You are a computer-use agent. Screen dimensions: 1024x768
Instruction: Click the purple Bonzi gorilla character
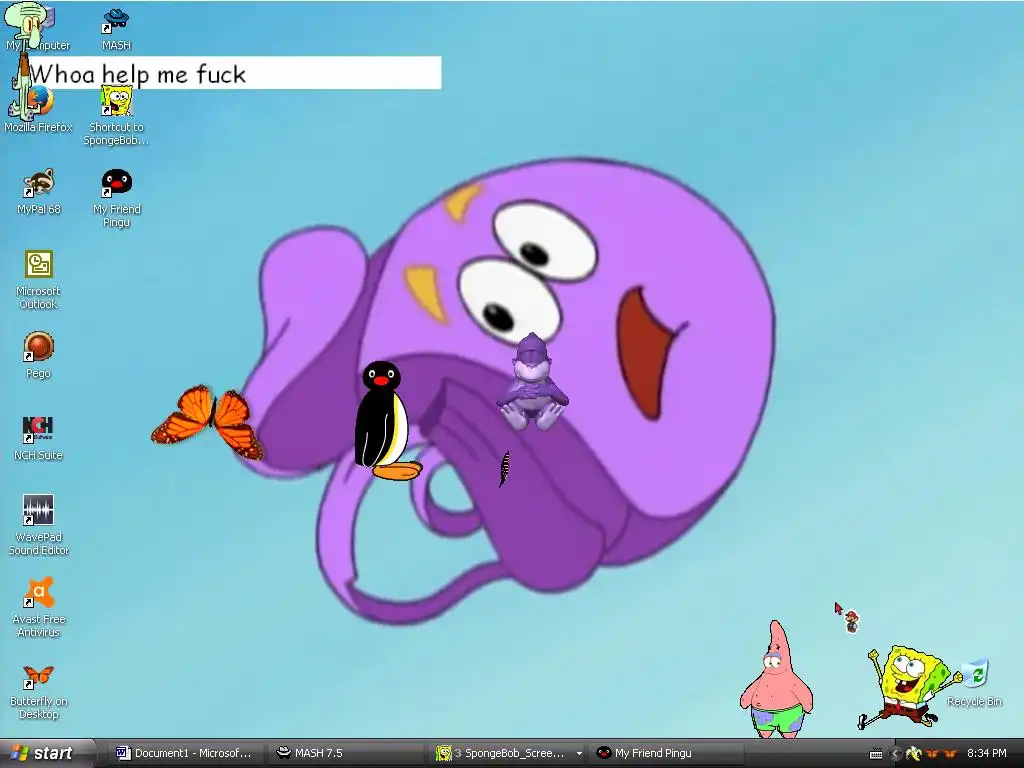click(532, 382)
